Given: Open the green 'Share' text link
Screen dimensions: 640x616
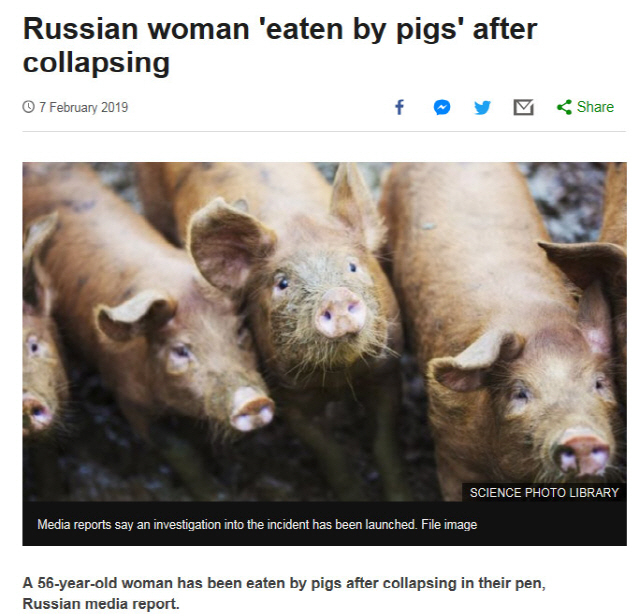Looking at the screenshot, I should [x=595, y=107].
